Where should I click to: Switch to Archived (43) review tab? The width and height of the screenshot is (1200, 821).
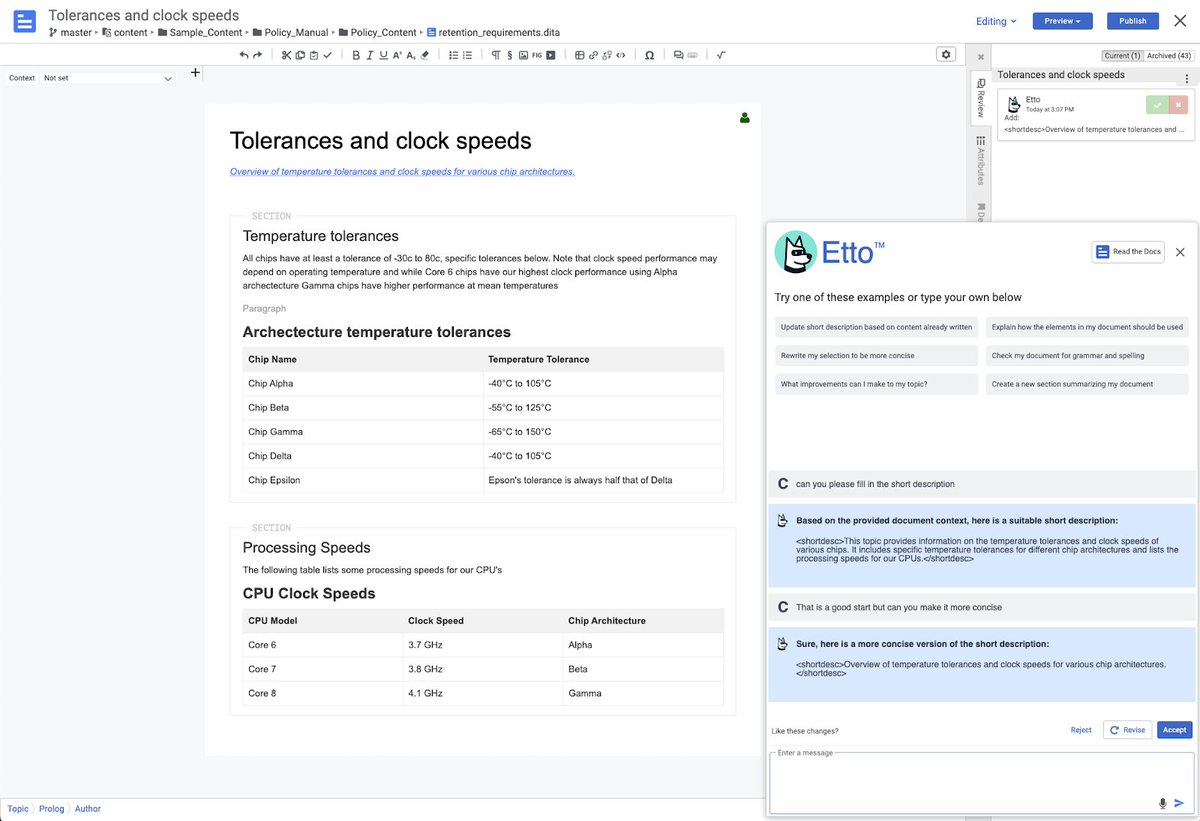(x=1169, y=56)
